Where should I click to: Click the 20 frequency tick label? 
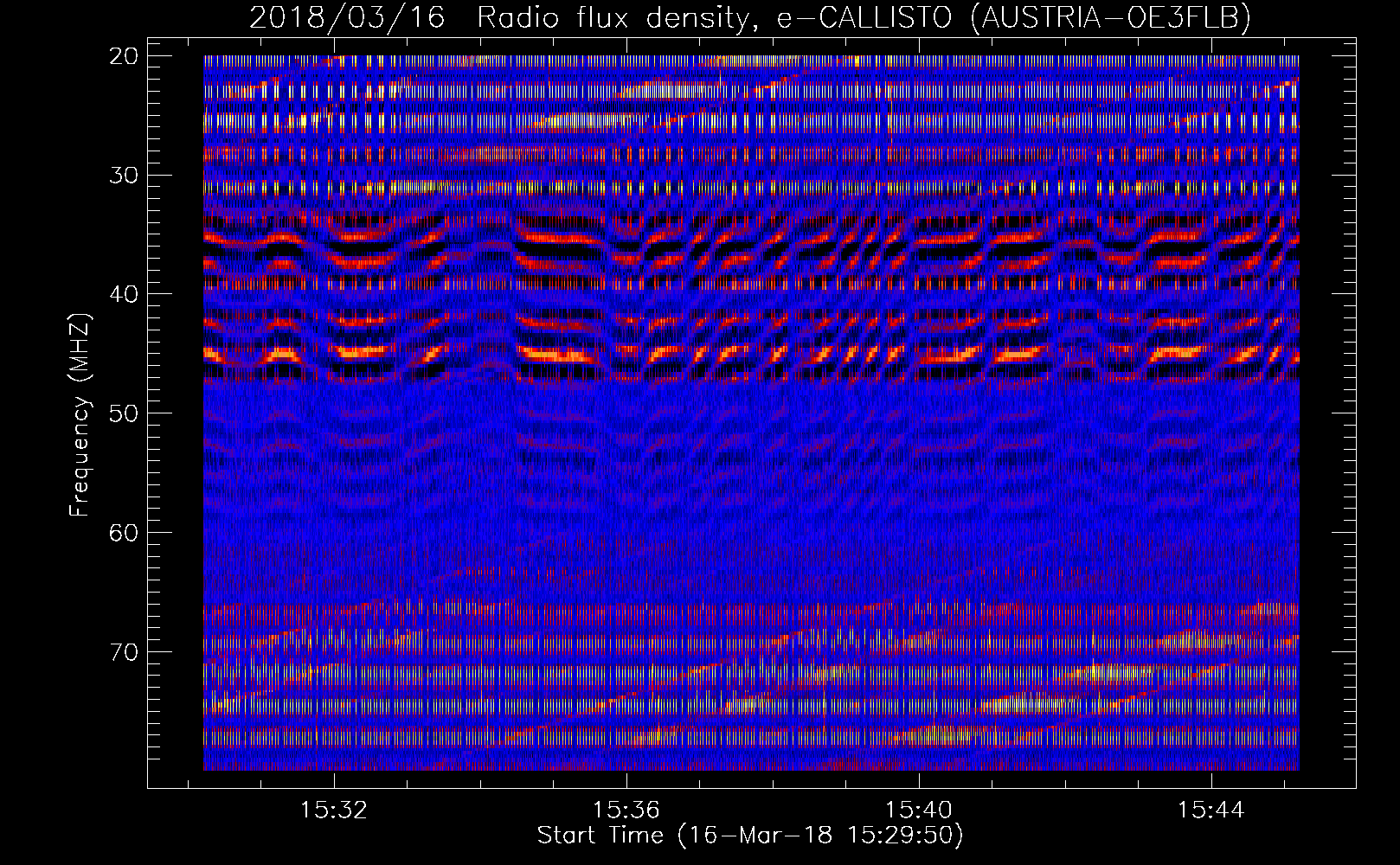coord(125,56)
